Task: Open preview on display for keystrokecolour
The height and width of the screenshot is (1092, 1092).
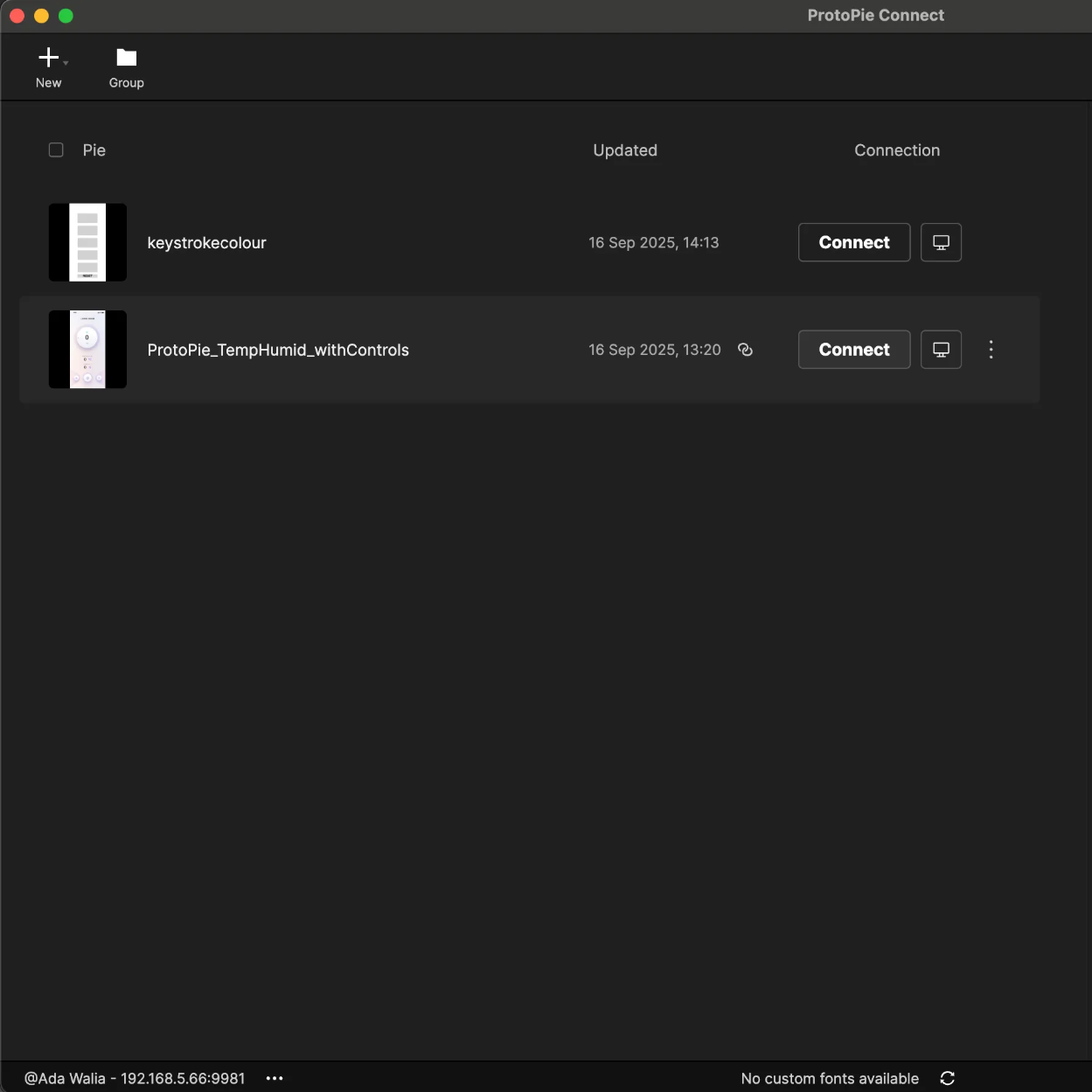Action: 941,242
